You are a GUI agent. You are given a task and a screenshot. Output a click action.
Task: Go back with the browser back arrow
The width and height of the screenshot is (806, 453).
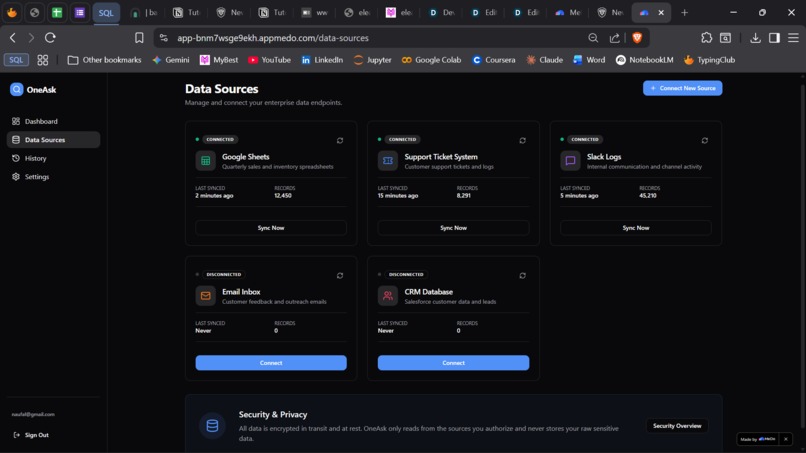13,38
